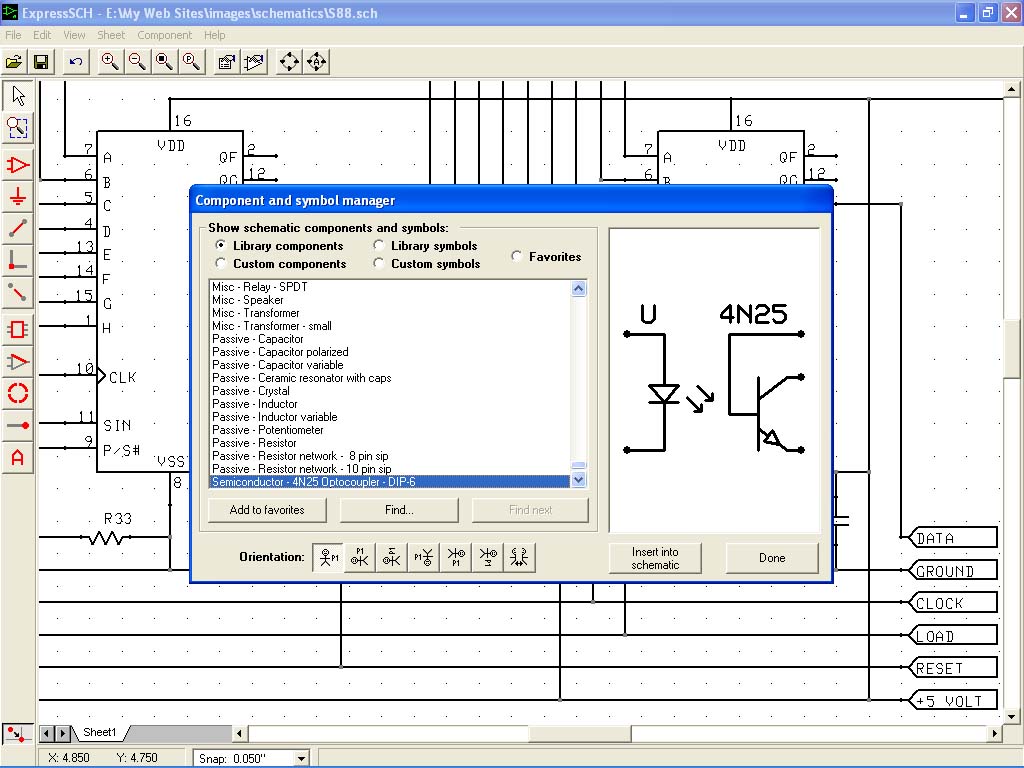Enable the Favorites radio button
This screenshot has height=768, width=1024.
517,256
